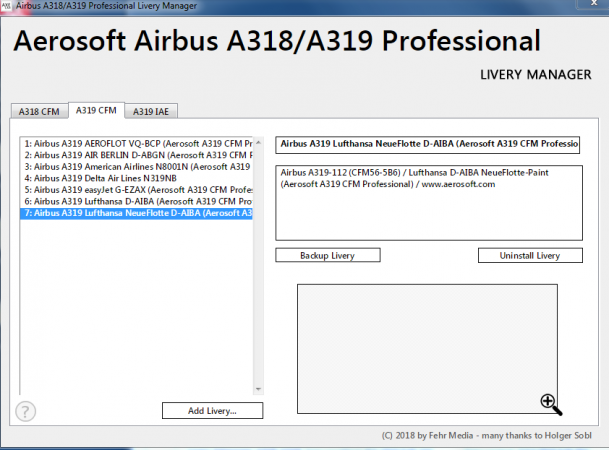Click the livery list scroll down arrow
The image size is (609, 450).
coord(258,389)
